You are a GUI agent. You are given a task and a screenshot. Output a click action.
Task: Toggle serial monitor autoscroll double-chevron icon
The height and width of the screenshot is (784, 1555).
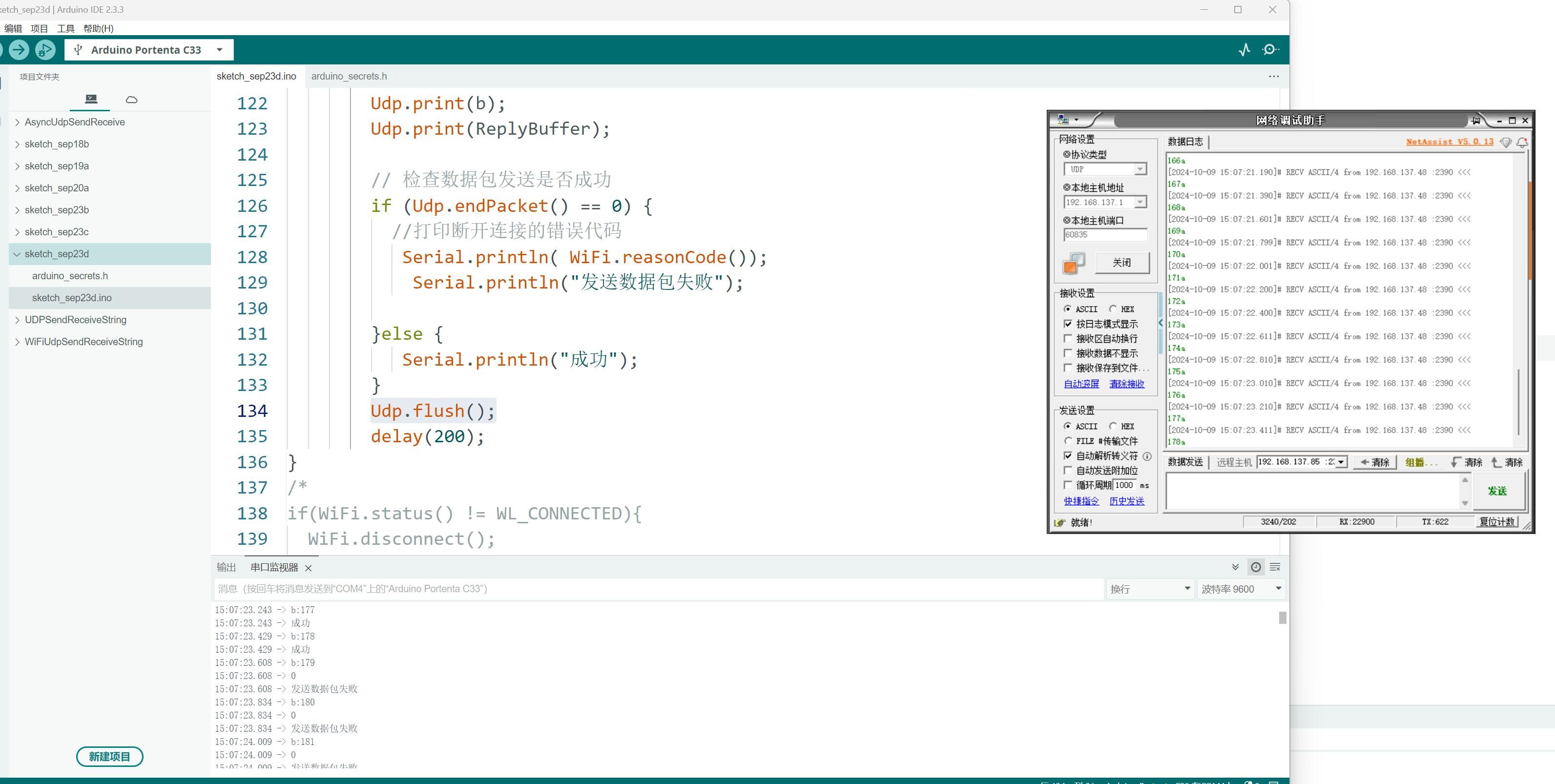1235,567
